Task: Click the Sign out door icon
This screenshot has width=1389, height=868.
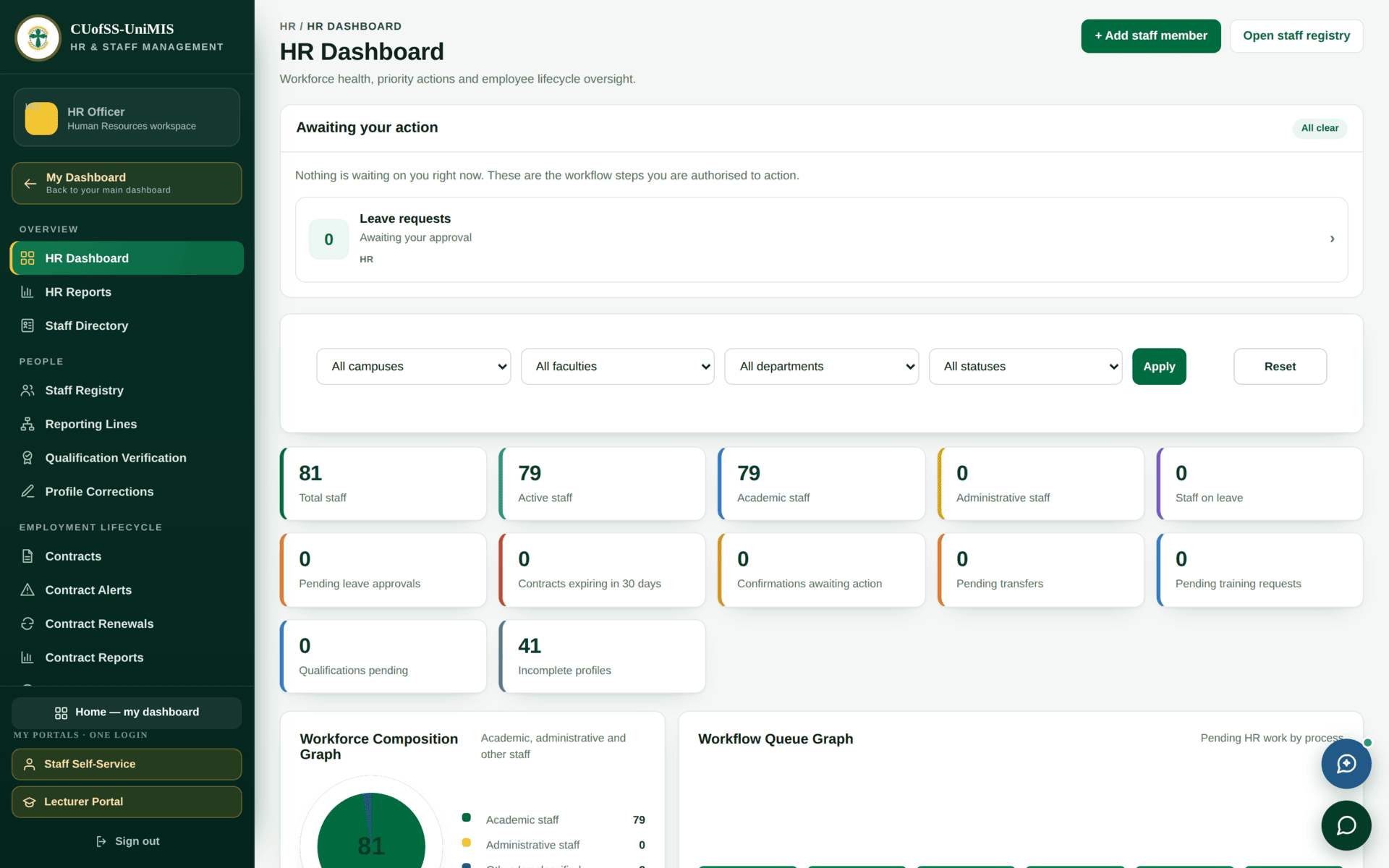Action: [x=101, y=841]
